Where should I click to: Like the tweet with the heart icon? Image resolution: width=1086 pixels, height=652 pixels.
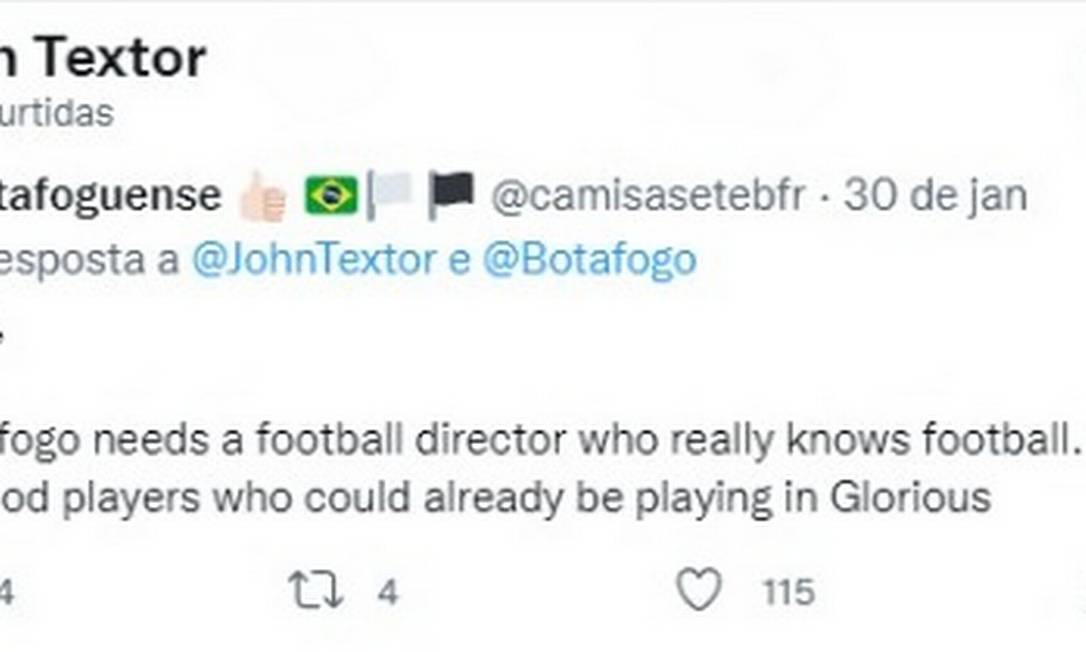(x=698, y=591)
